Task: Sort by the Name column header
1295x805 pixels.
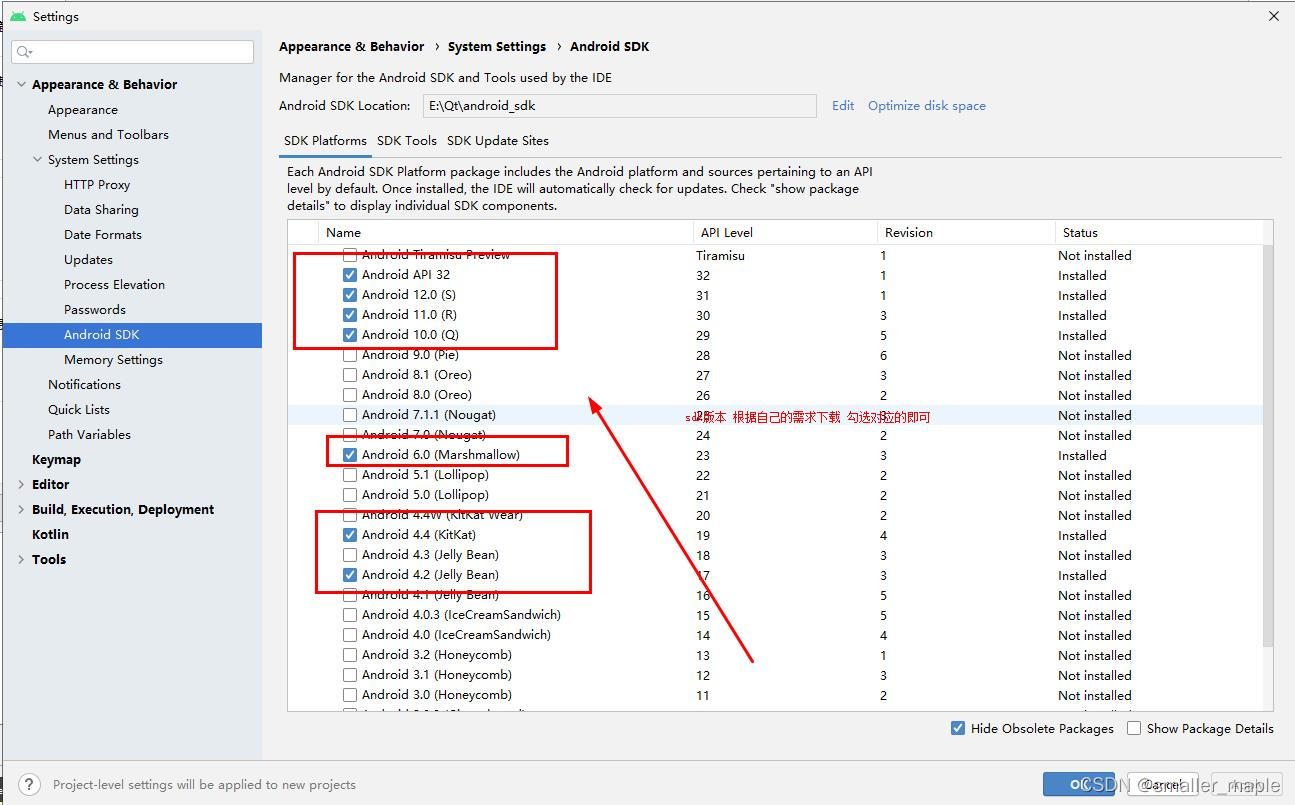Action: tap(505, 232)
